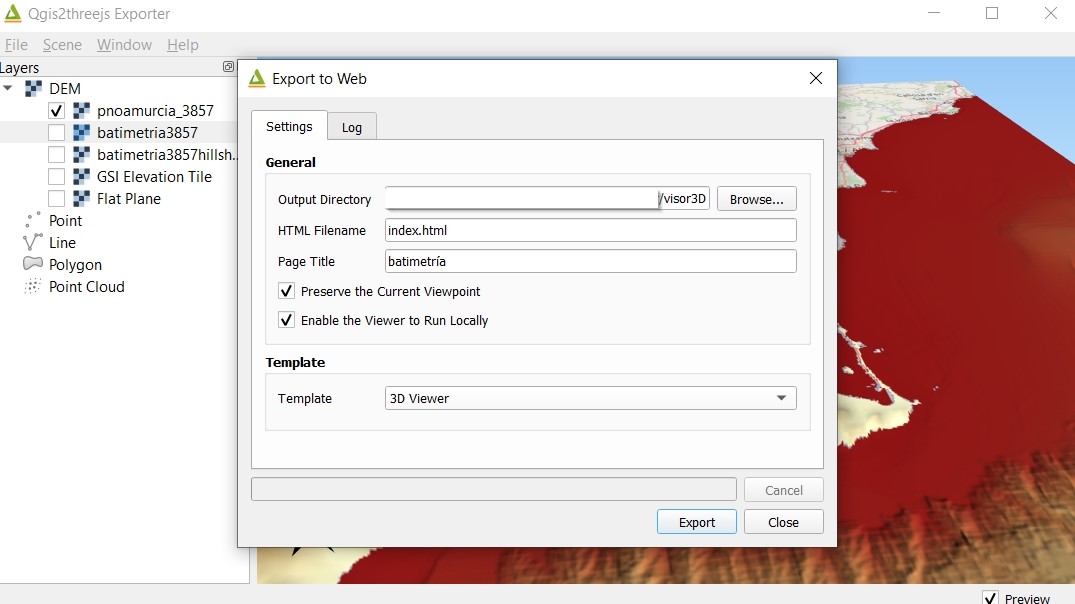Collapse the DEM tree group
The height and width of the screenshot is (604, 1075).
(9, 89)
